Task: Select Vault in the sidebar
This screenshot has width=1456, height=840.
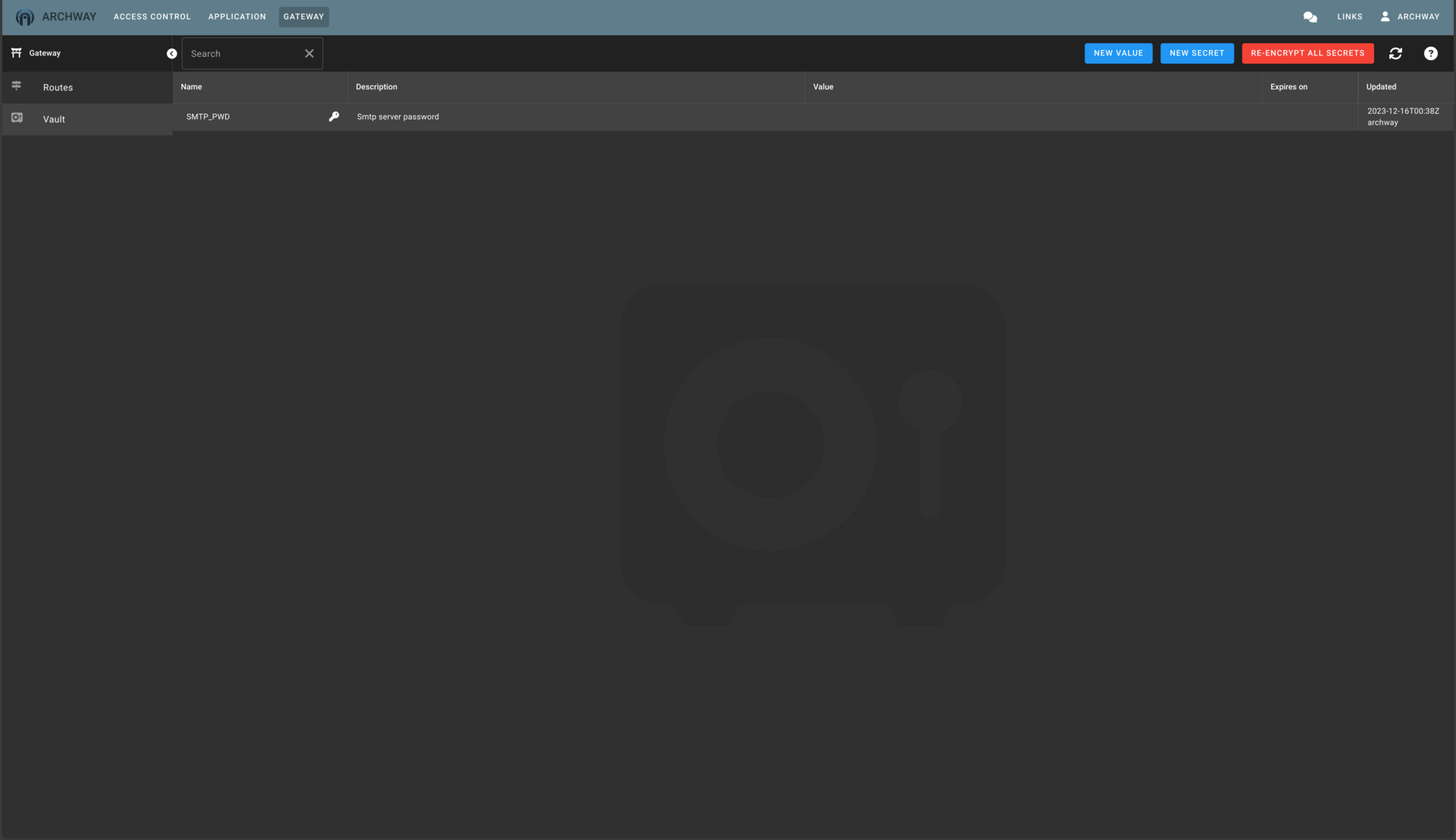Action: [87, 120]
